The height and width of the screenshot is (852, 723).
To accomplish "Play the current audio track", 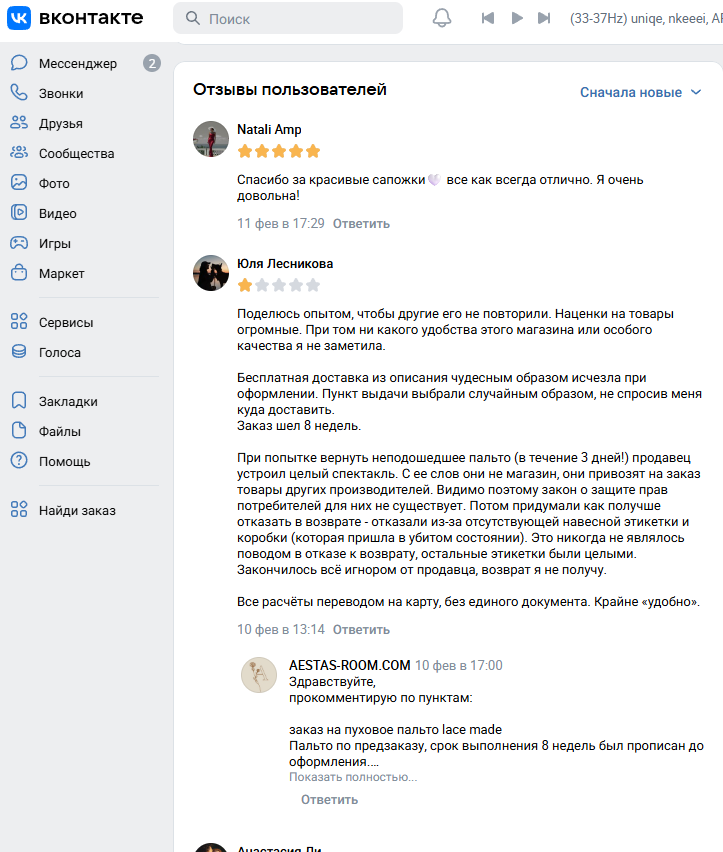I will pyautogui.click(x=517, y=18).
